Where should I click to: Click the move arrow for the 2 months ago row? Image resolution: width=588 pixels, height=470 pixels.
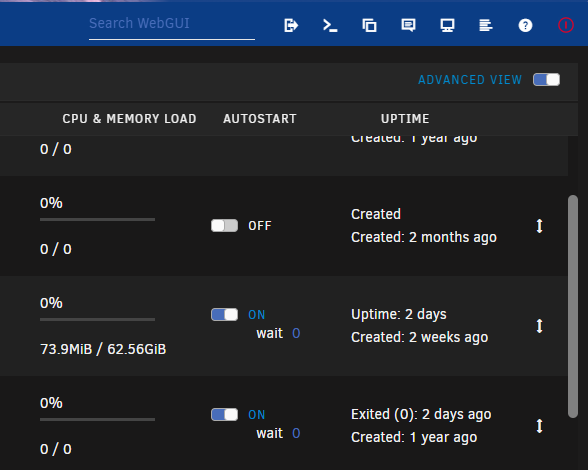pyautogui.click(x=539, y=226)
